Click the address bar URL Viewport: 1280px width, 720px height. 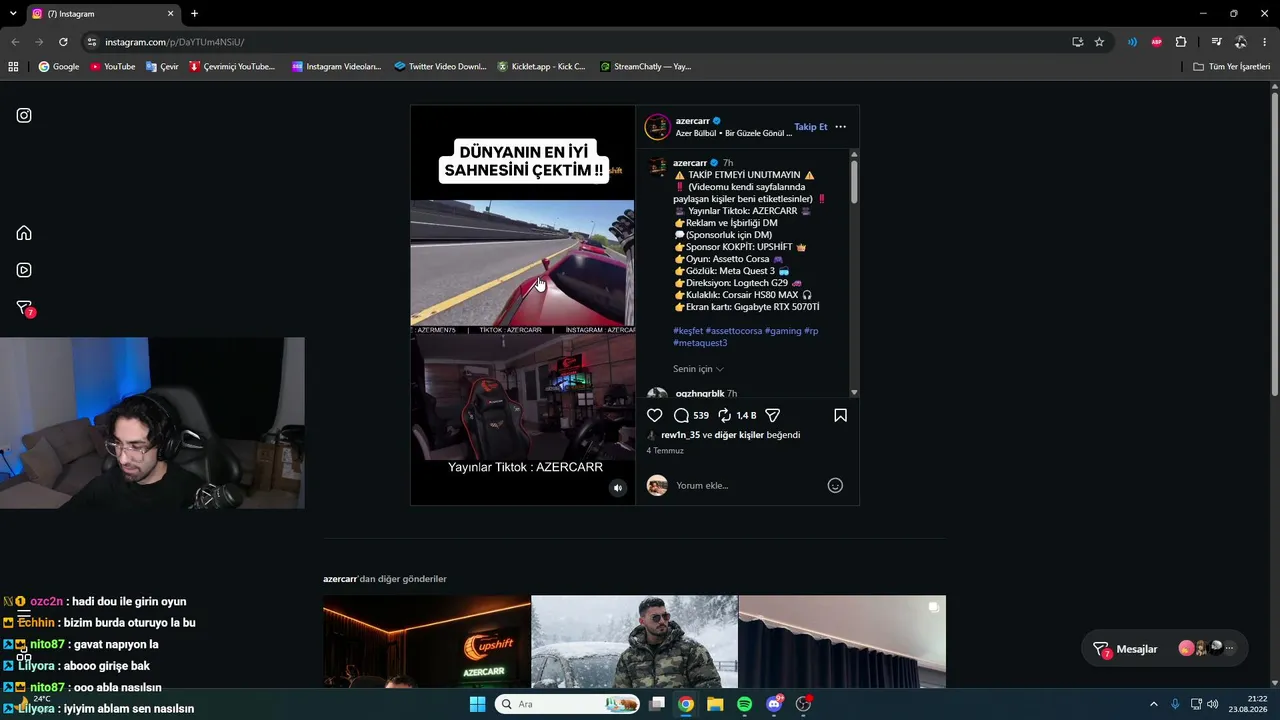(x=175, y=42)
